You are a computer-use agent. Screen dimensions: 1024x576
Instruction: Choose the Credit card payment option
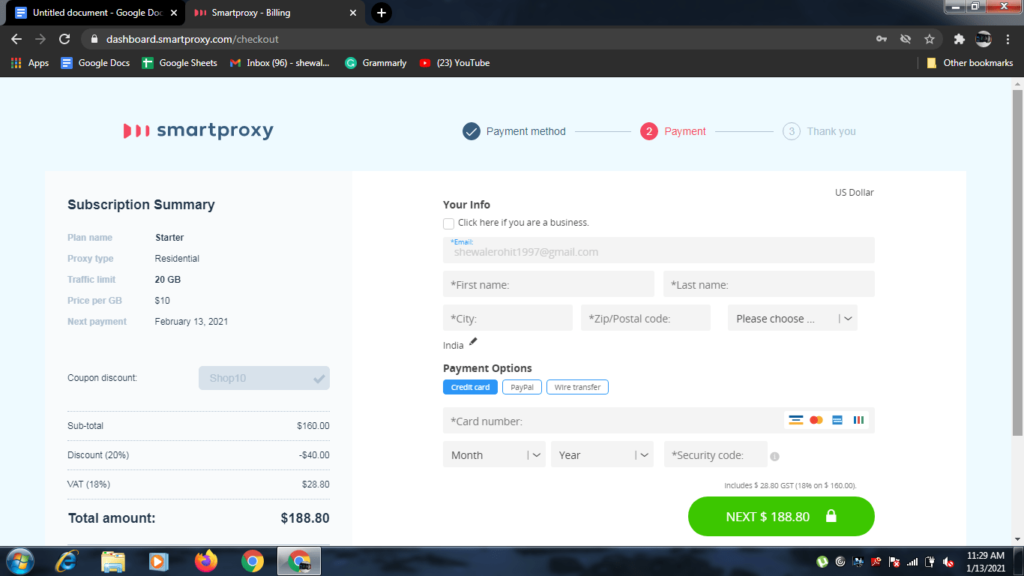point(470,387)
